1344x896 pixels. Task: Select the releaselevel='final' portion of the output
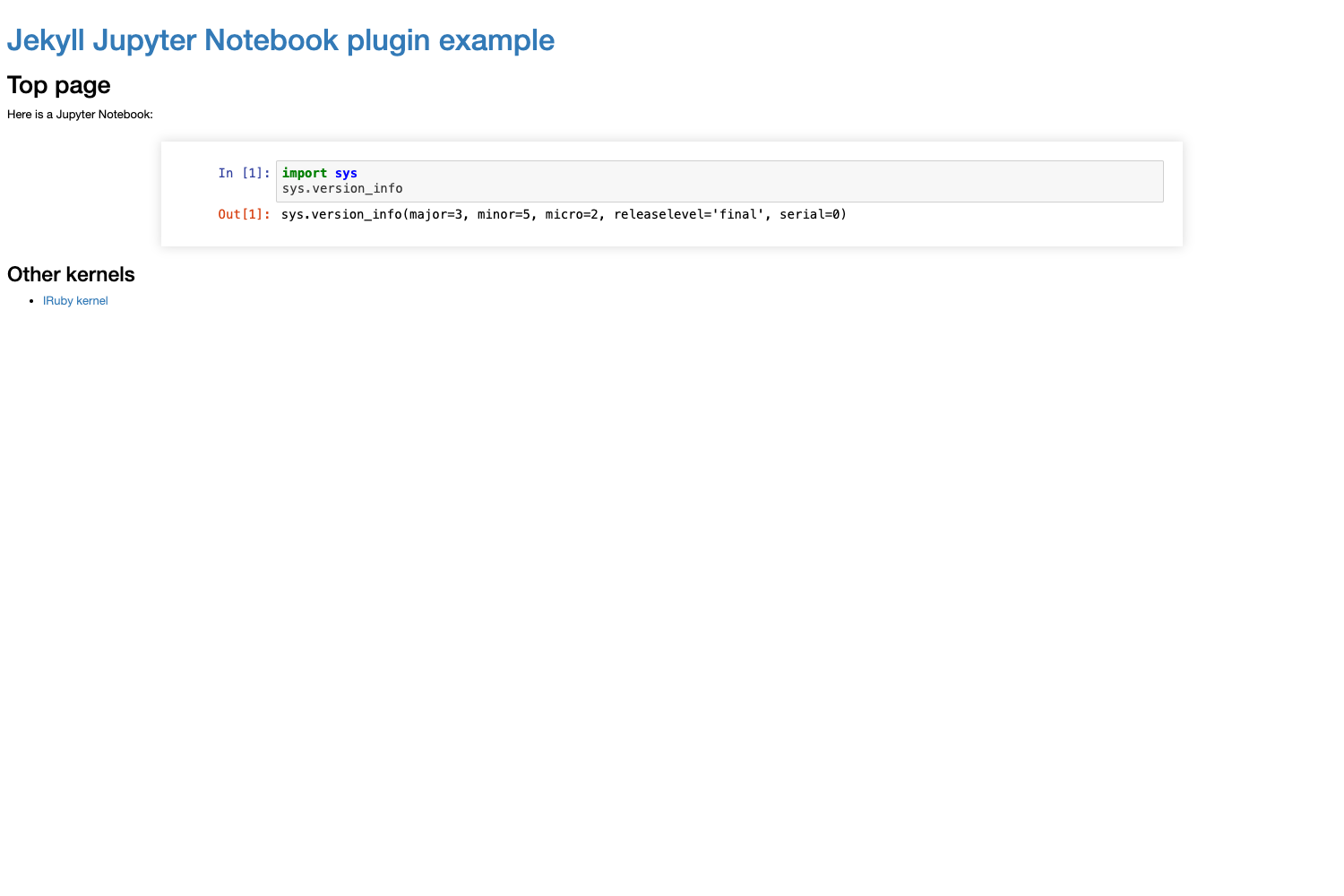(694, 214)
